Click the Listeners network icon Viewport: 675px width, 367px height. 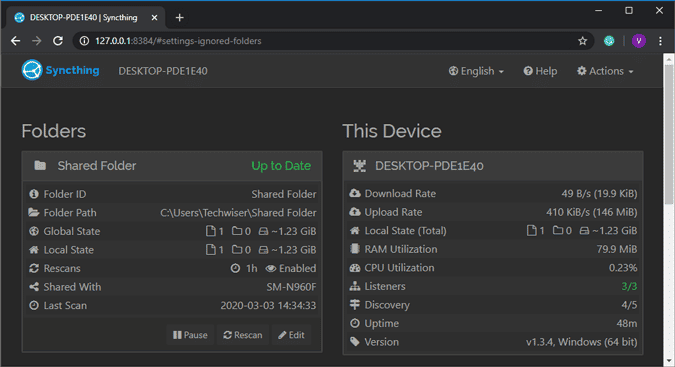click(355, 286)
